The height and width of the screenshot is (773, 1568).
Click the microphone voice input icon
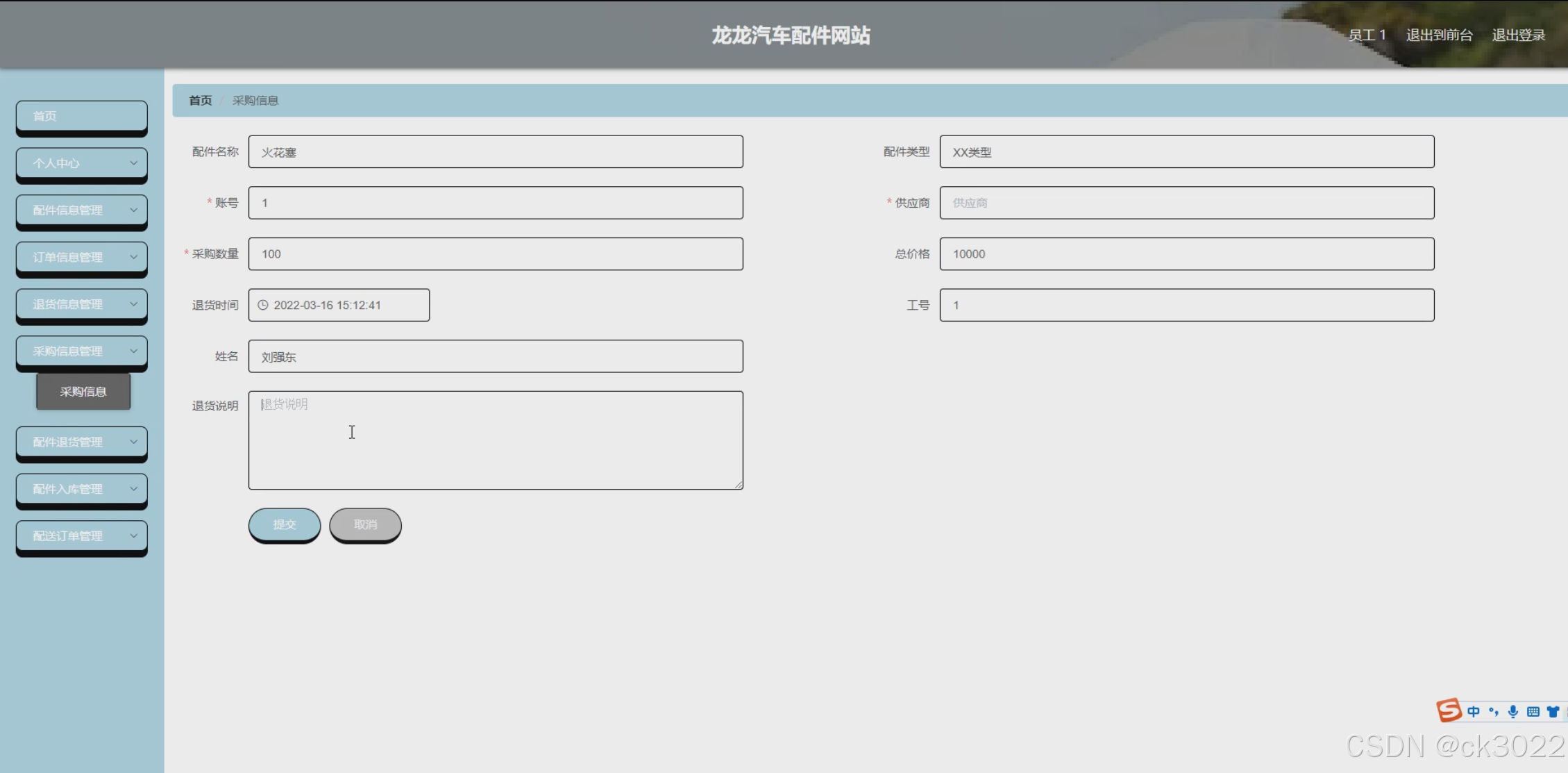click(1513, 711)
